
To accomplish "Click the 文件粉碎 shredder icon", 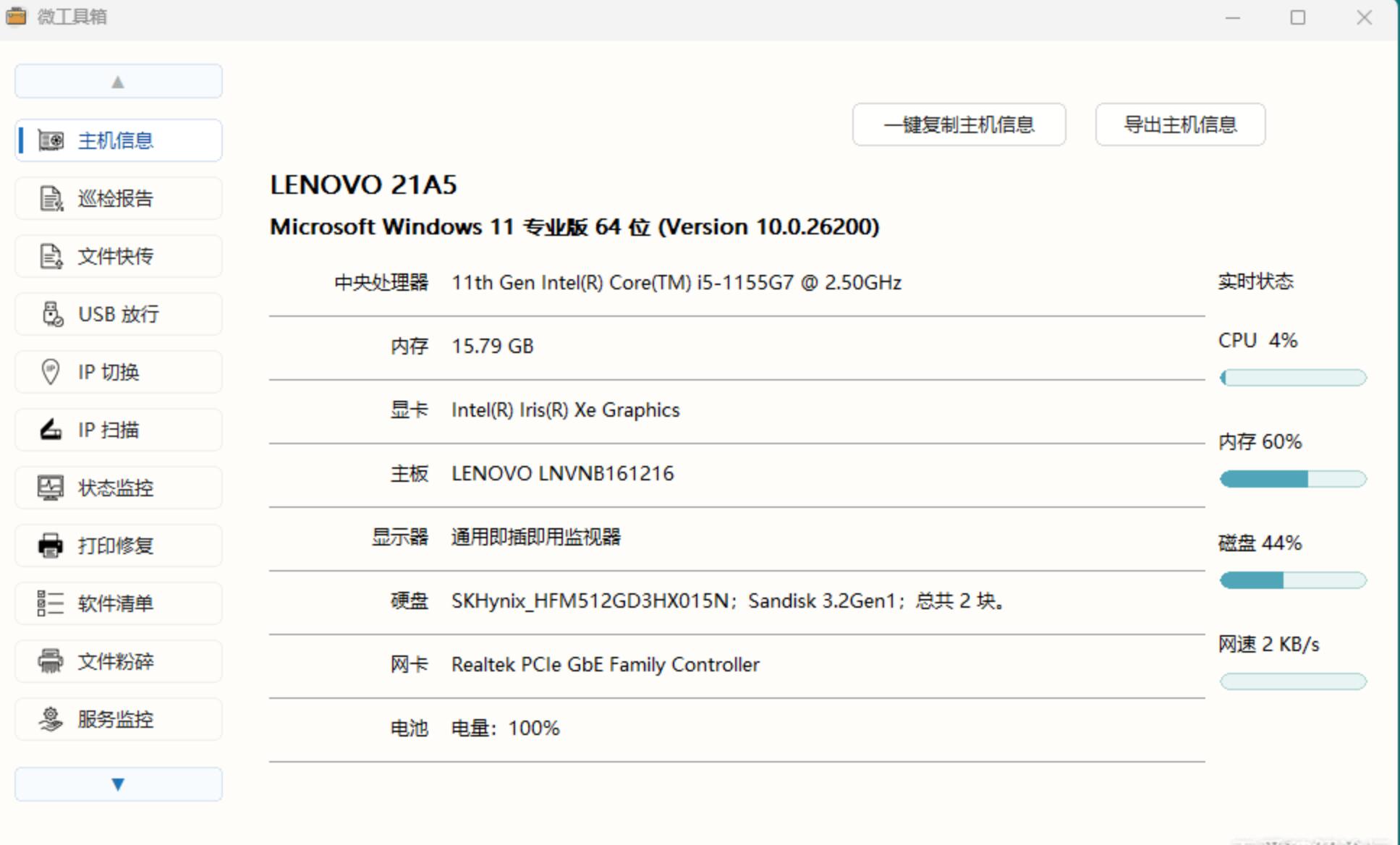I will point(51,661).
